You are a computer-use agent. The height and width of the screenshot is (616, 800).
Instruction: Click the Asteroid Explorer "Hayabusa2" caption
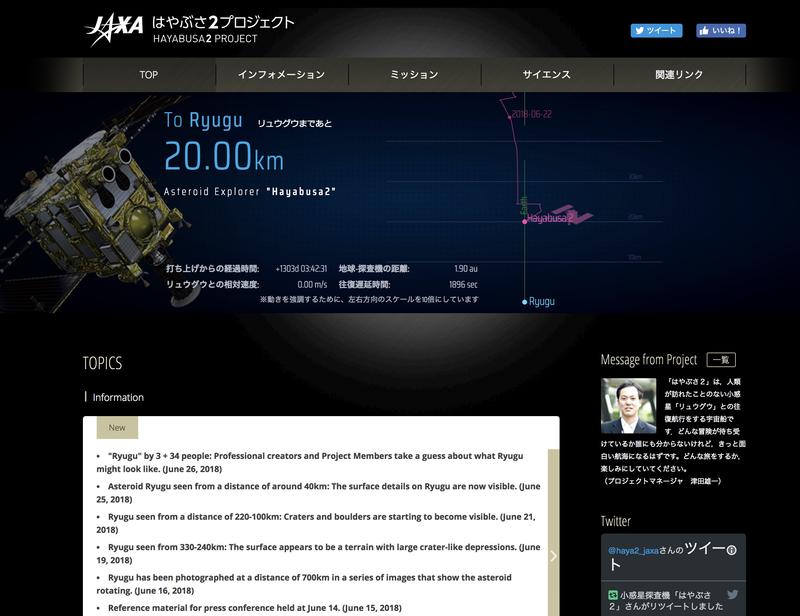click(x=249, y=192)
